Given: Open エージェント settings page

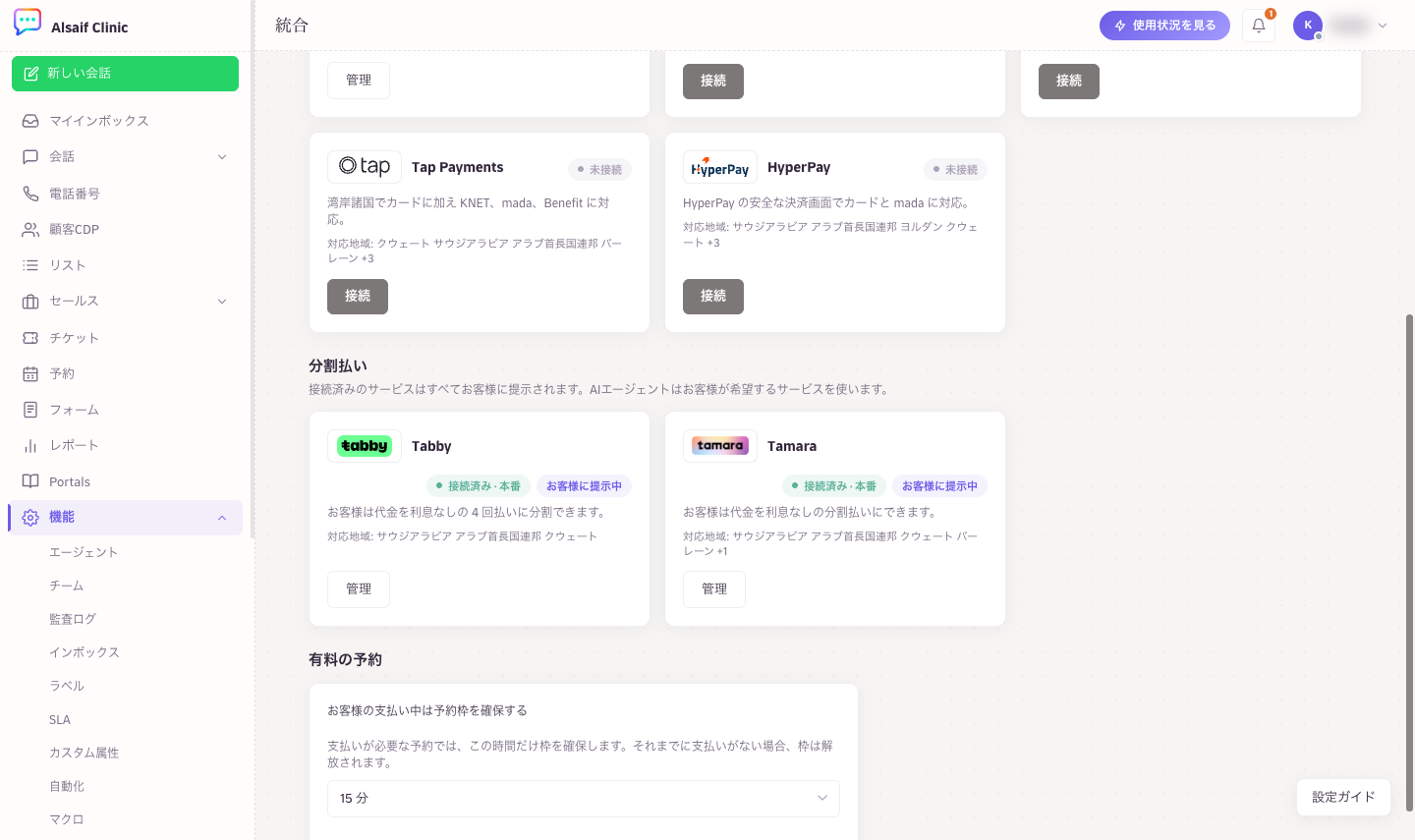Looking at the screenshot, I should [84, 552].
